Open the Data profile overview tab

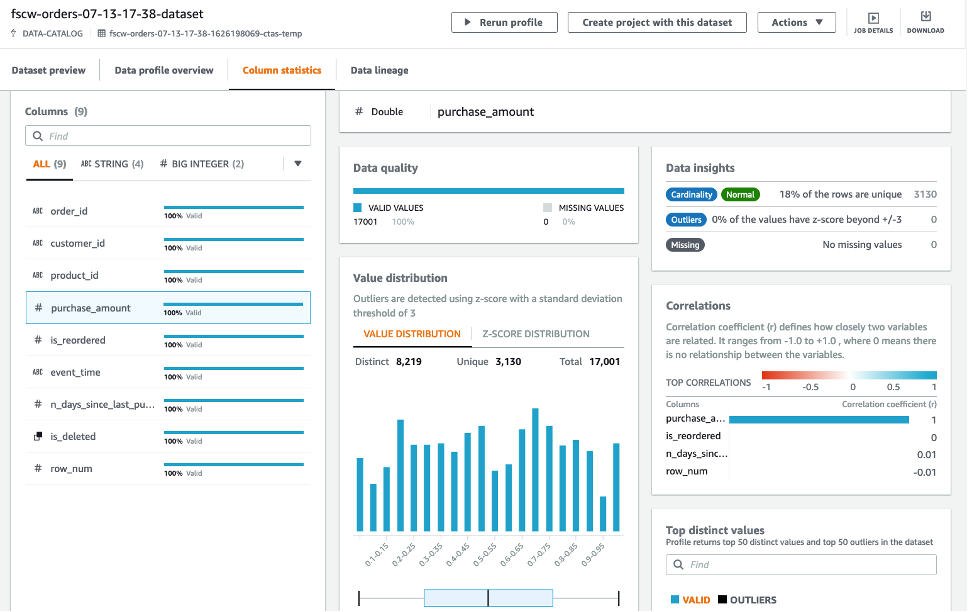[x=164, y=71]
